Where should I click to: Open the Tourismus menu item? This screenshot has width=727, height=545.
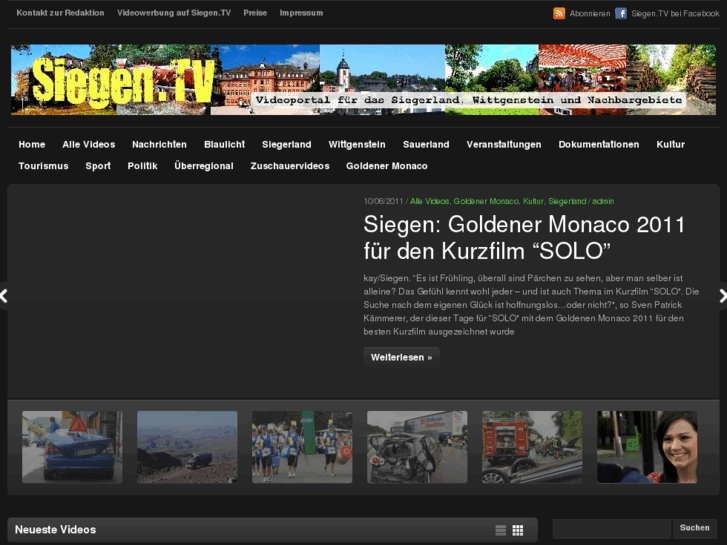point(44,166)
